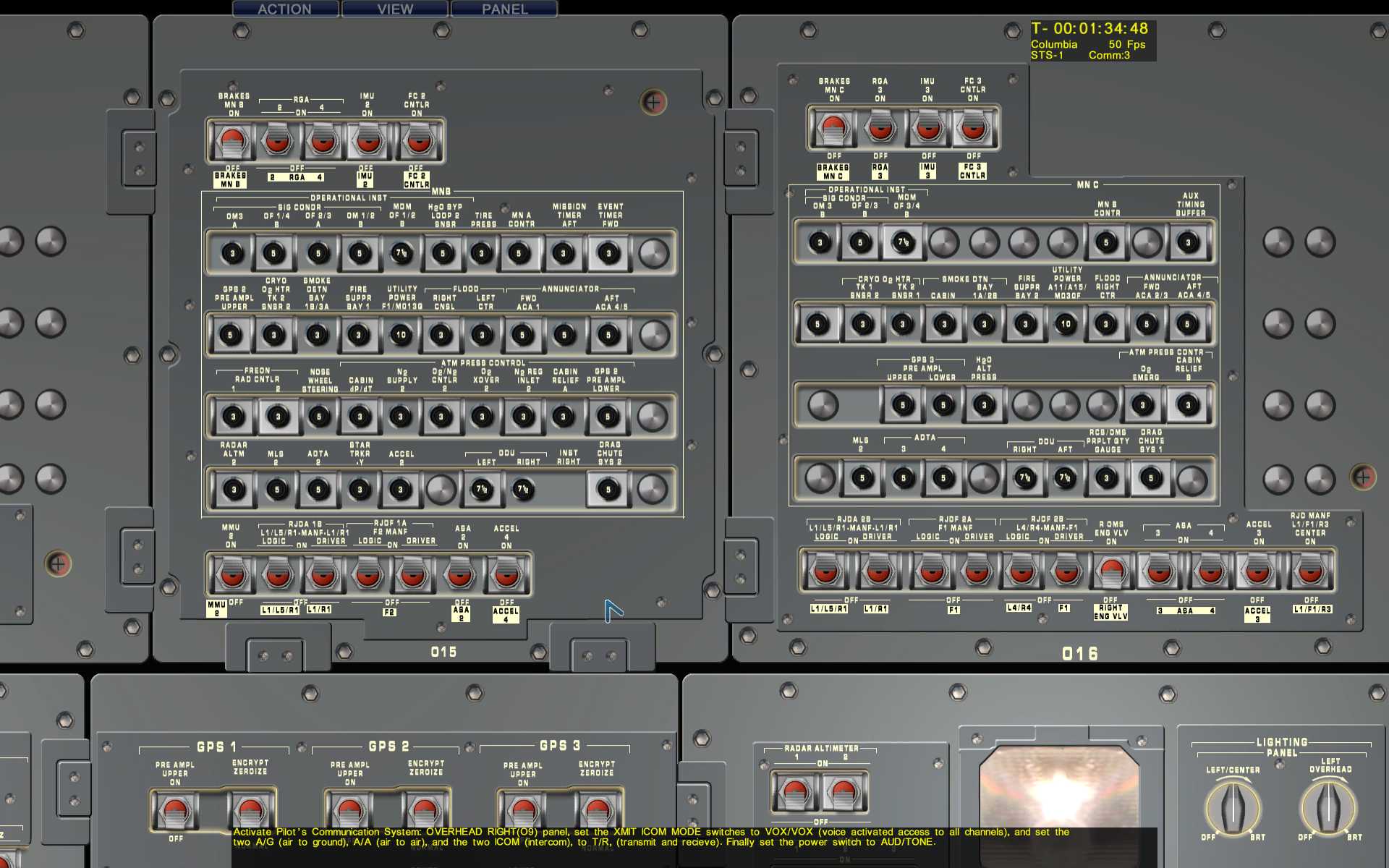Image resolution: width=1389 pixels, height=868 pixels.
Task: Flip the IMU 2 toggle switch
Action: point(368,141)
